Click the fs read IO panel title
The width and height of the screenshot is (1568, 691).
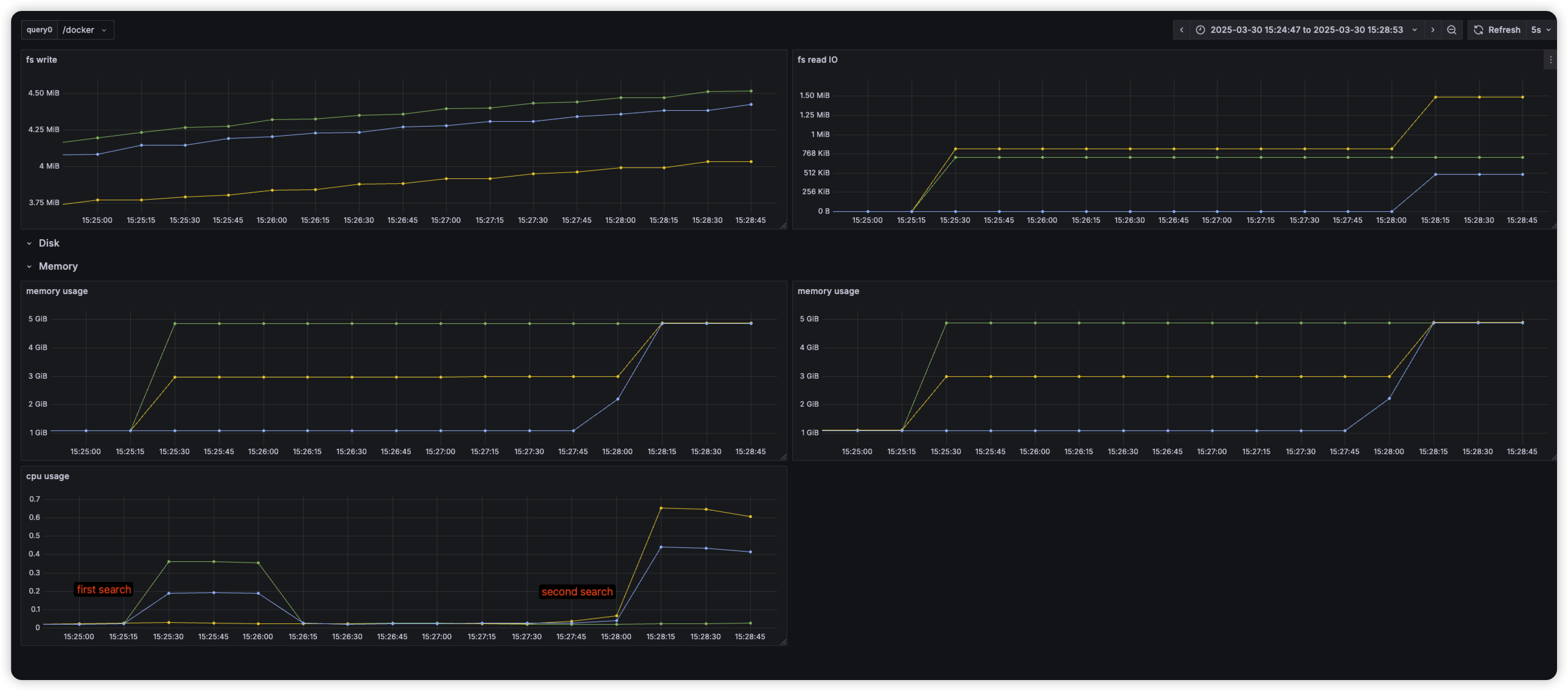[817, 60]
